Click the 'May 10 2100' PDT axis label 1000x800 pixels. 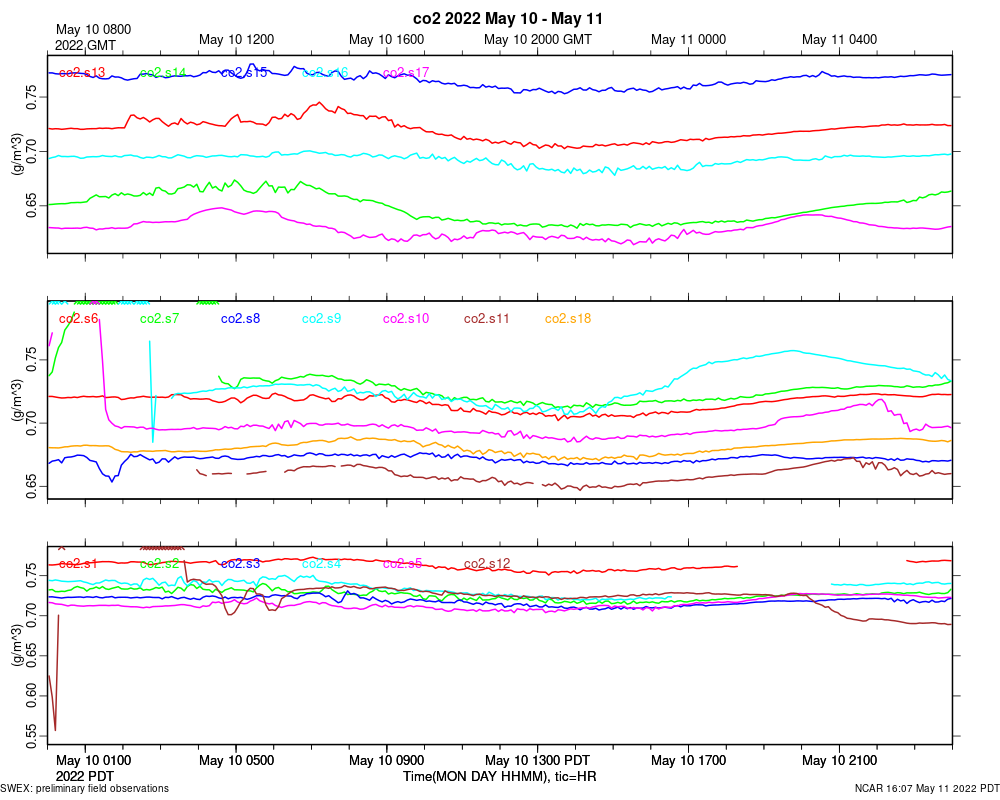tap(839, 760)
